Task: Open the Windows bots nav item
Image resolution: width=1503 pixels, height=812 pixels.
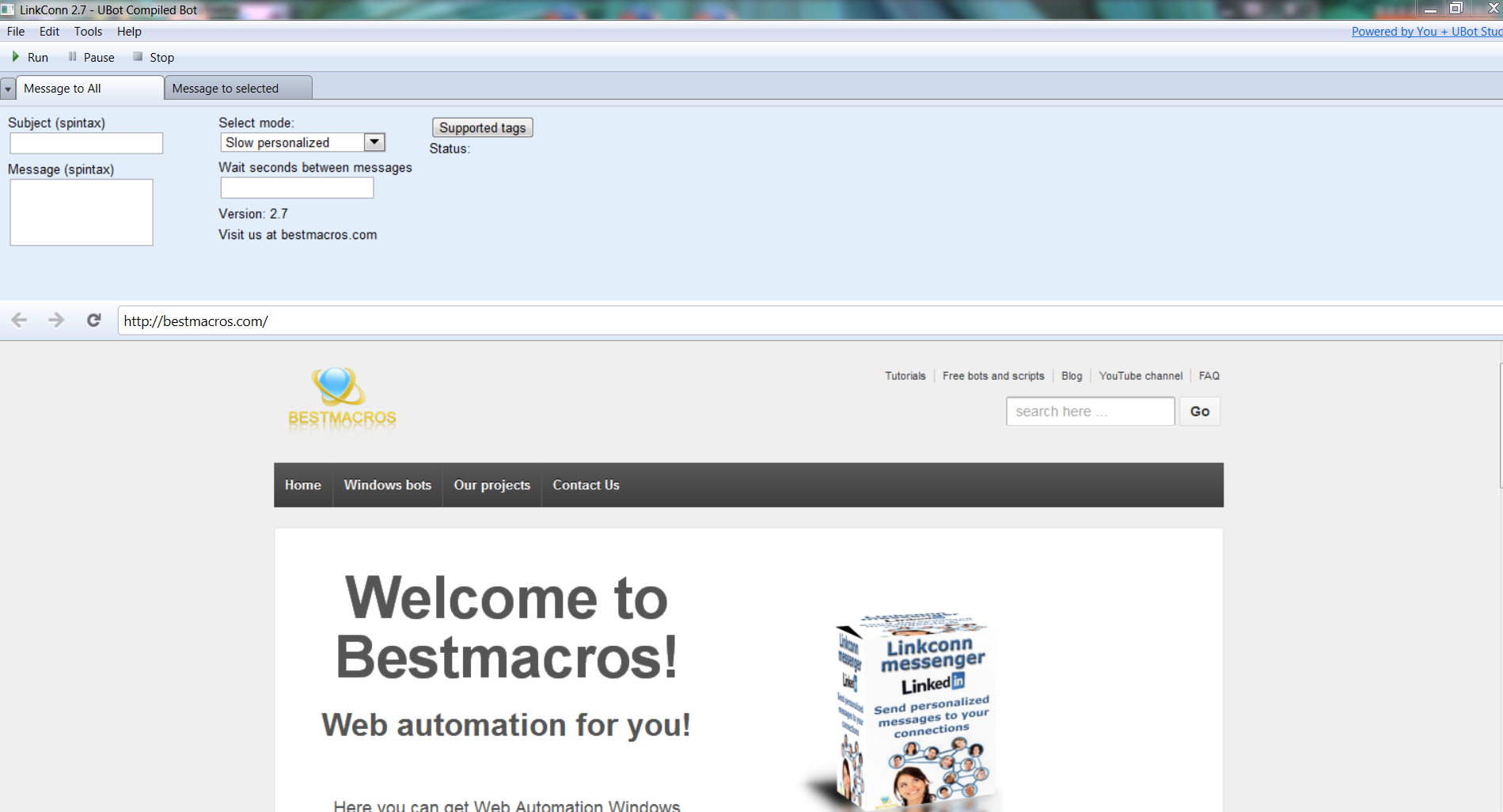Action: click(388, 485)
